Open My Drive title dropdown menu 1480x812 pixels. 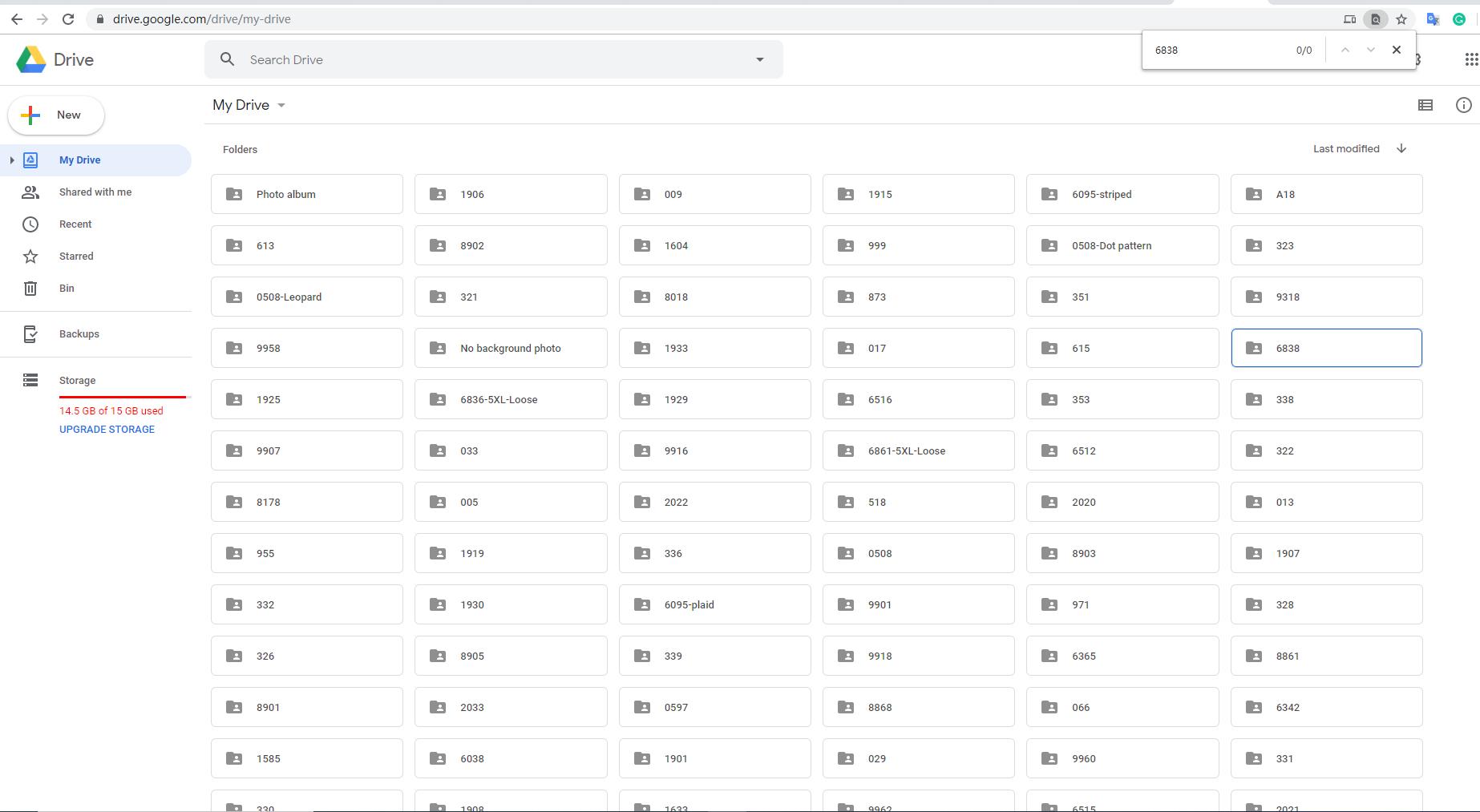[x=281, y=106]
